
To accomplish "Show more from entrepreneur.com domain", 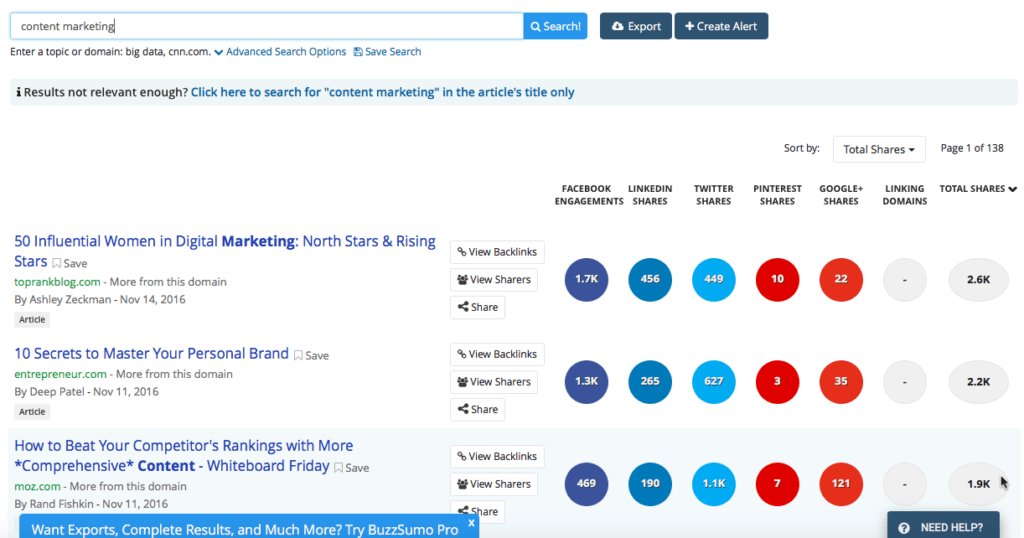I will click(174, 374).
